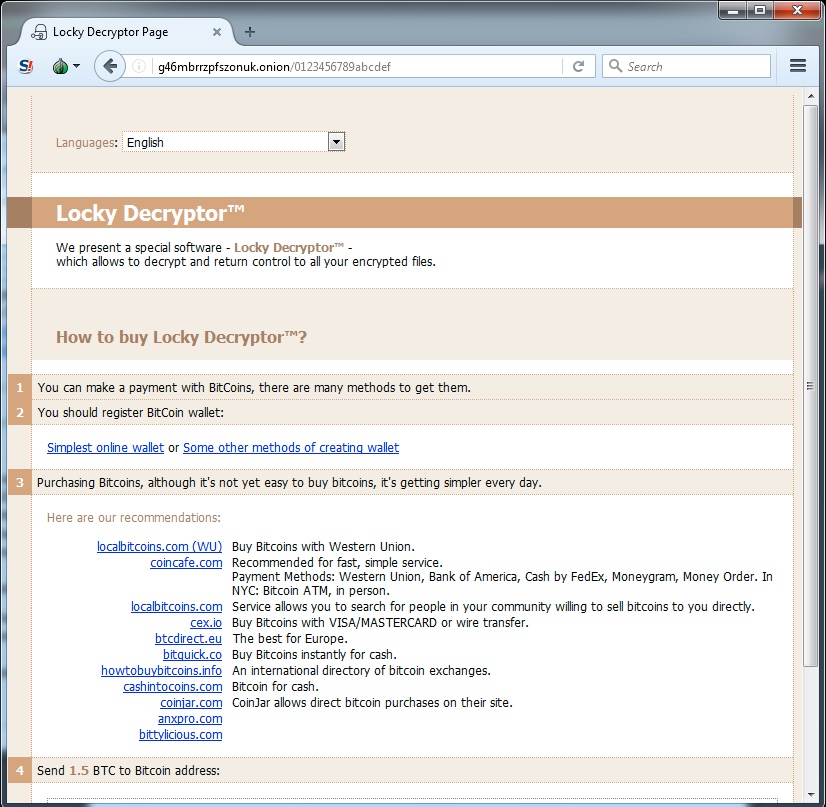Open the Simplest online wallet link
Screen dimensions: 826x807
click(105, 448)
